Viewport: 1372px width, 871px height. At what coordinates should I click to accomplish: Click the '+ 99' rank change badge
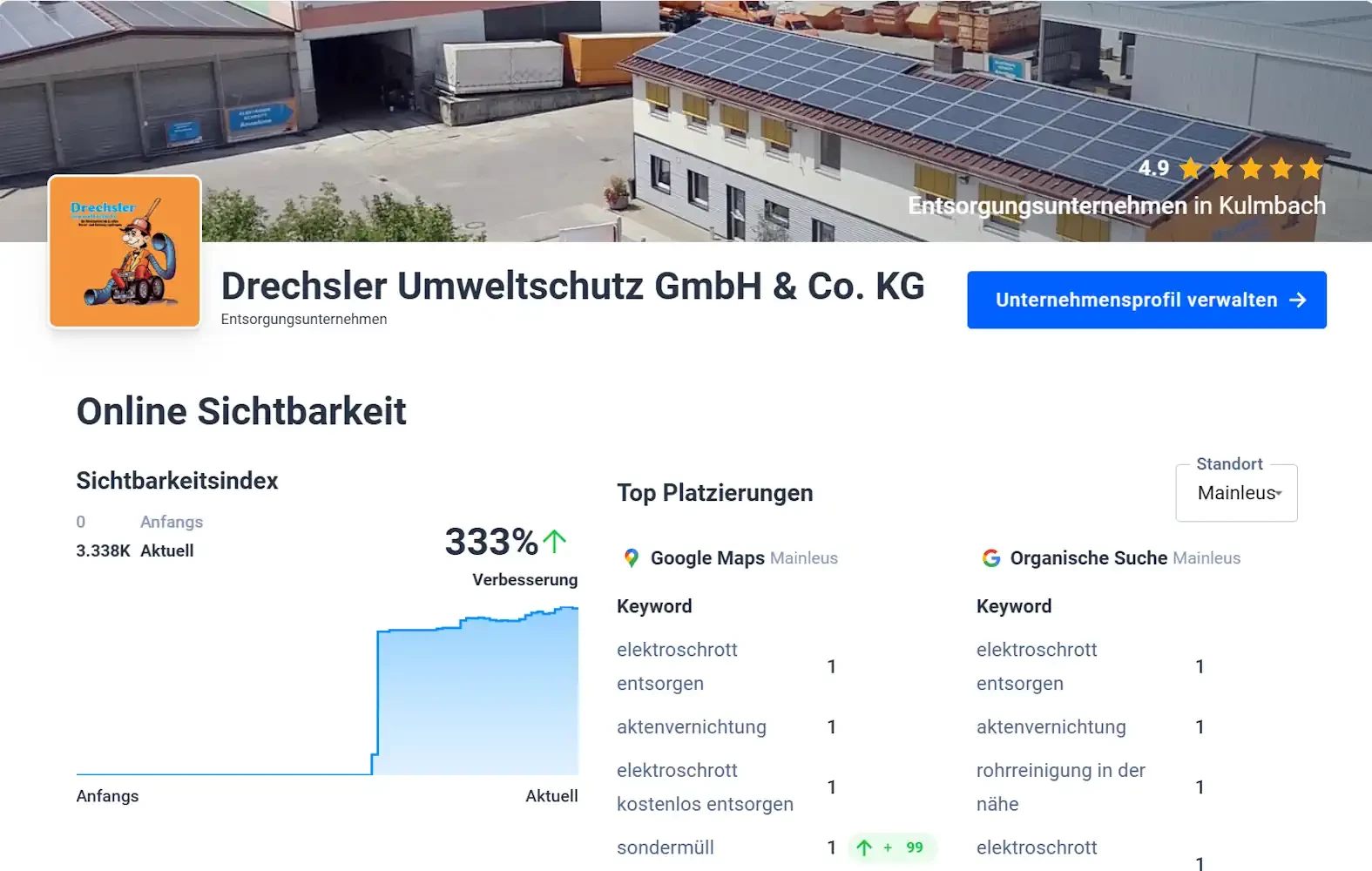[x=893, y=847]
